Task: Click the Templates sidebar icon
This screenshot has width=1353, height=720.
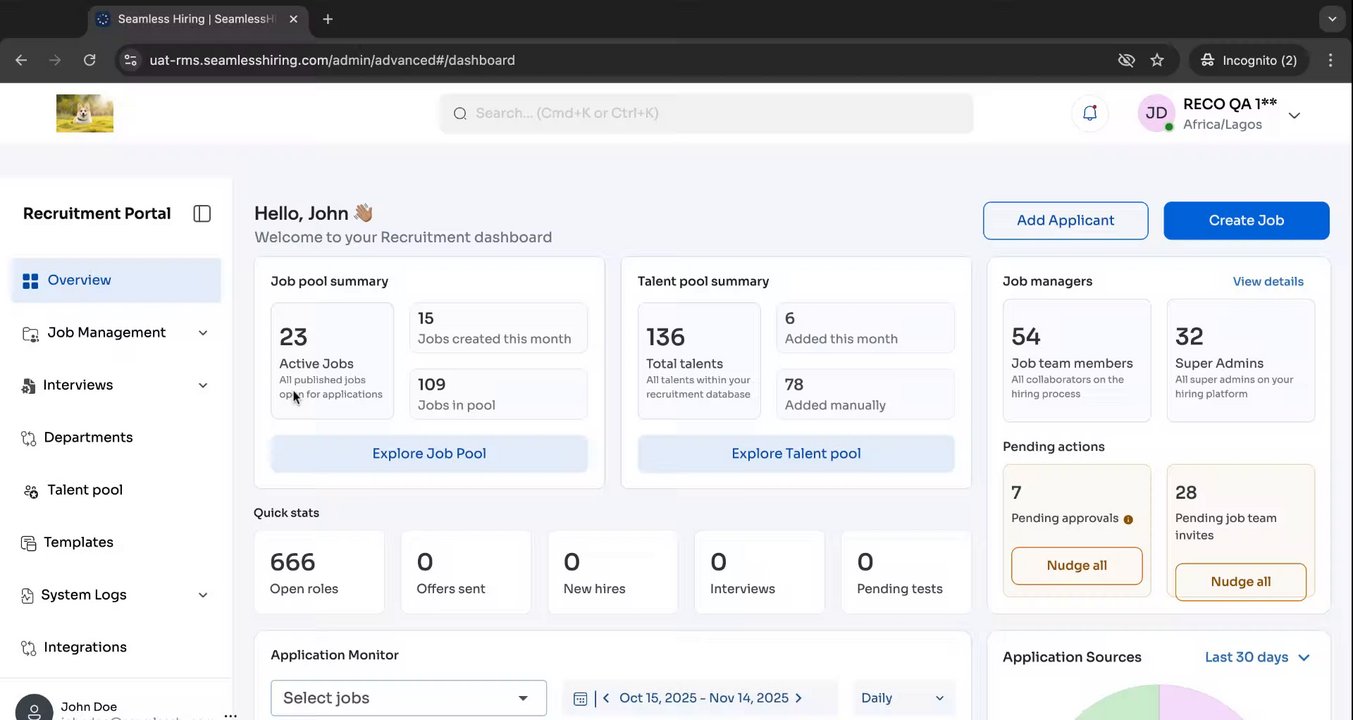Action: (29, 543)
